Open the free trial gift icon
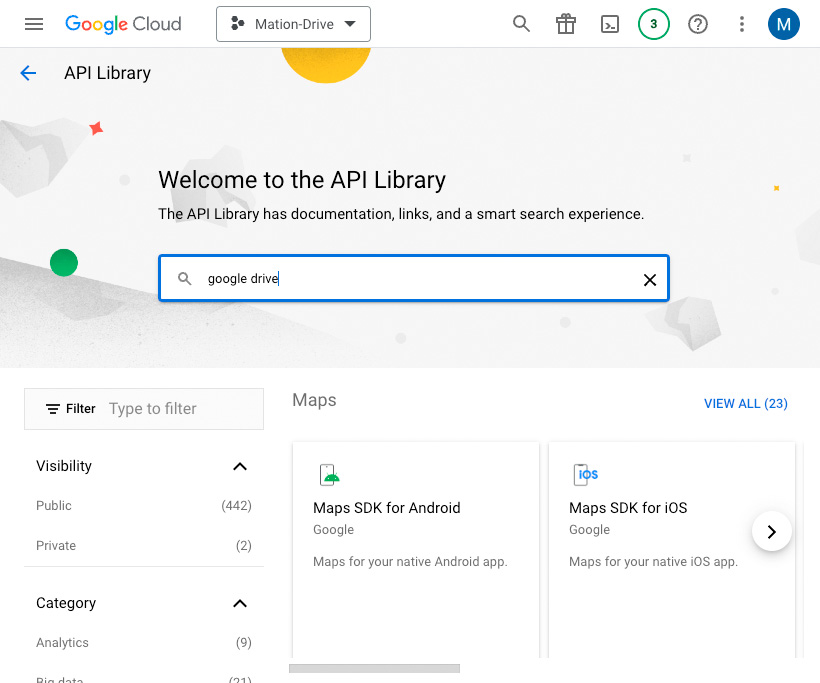820x683 pixels. (566, 24)
